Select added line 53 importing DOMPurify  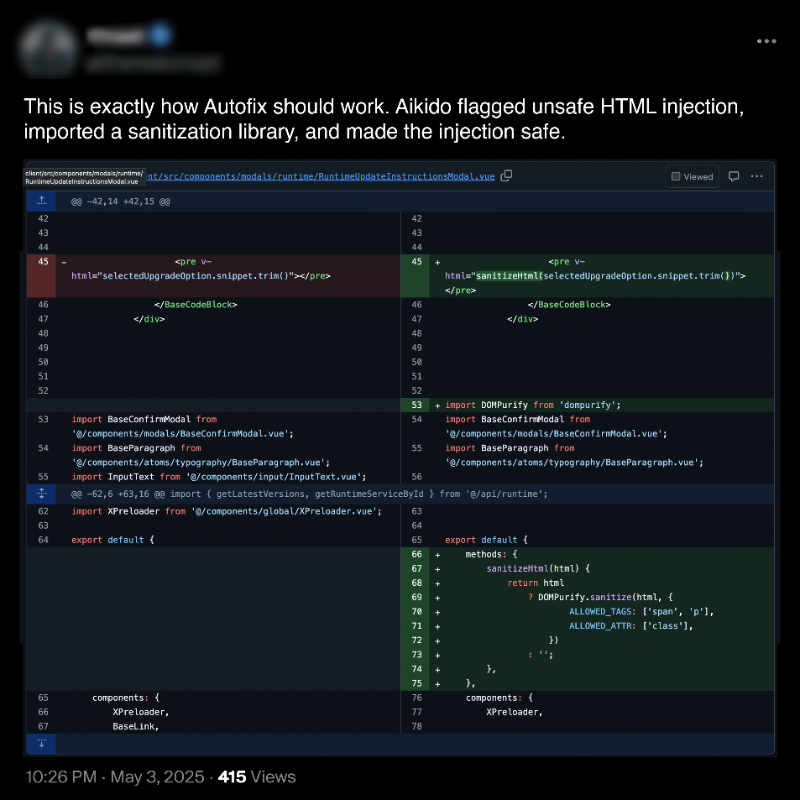coord(533,405)
